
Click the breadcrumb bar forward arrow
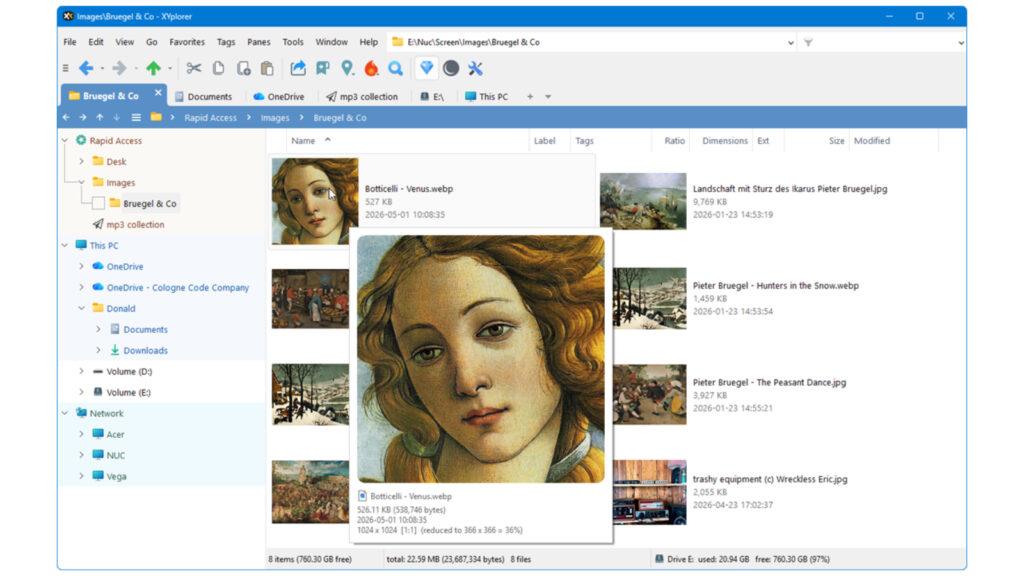coord(83,118)
